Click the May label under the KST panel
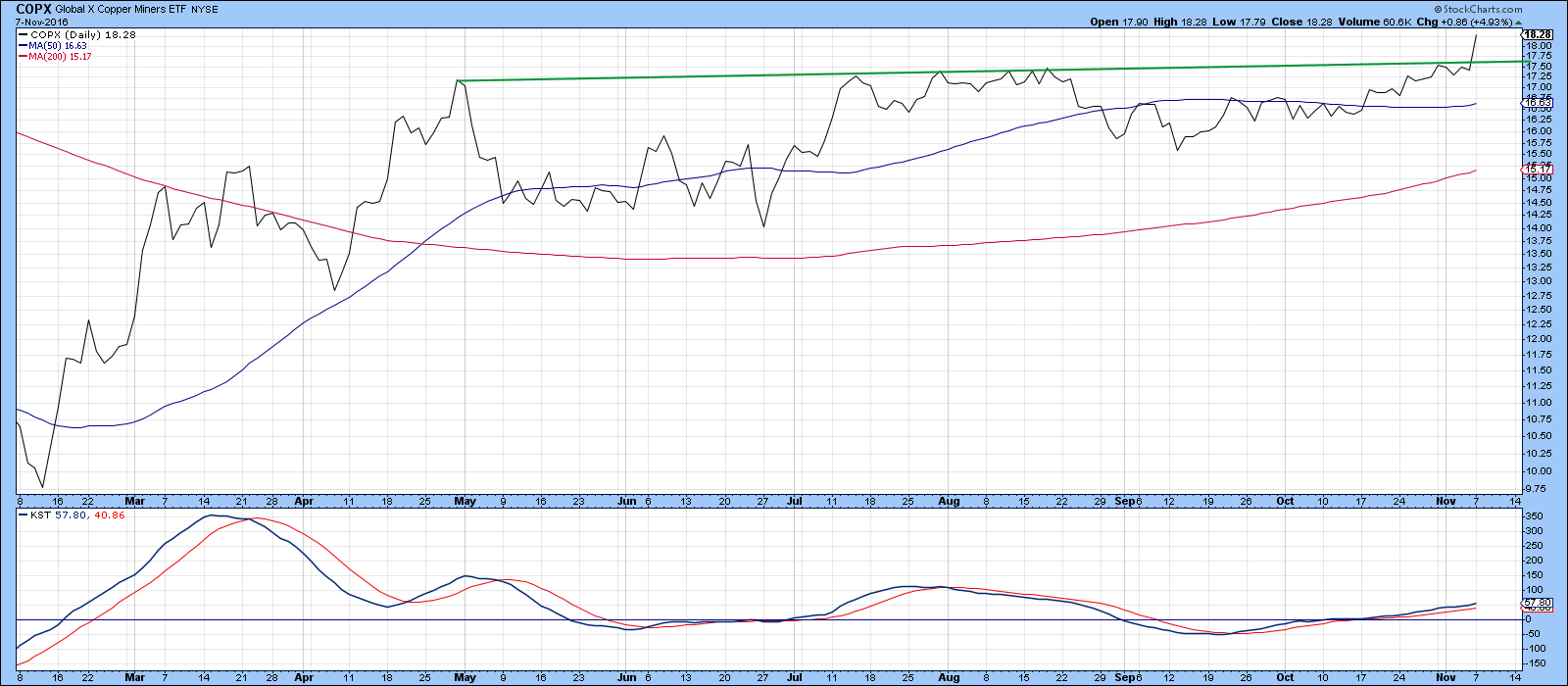Screen dimensions: 1568x686 [465, 677]
